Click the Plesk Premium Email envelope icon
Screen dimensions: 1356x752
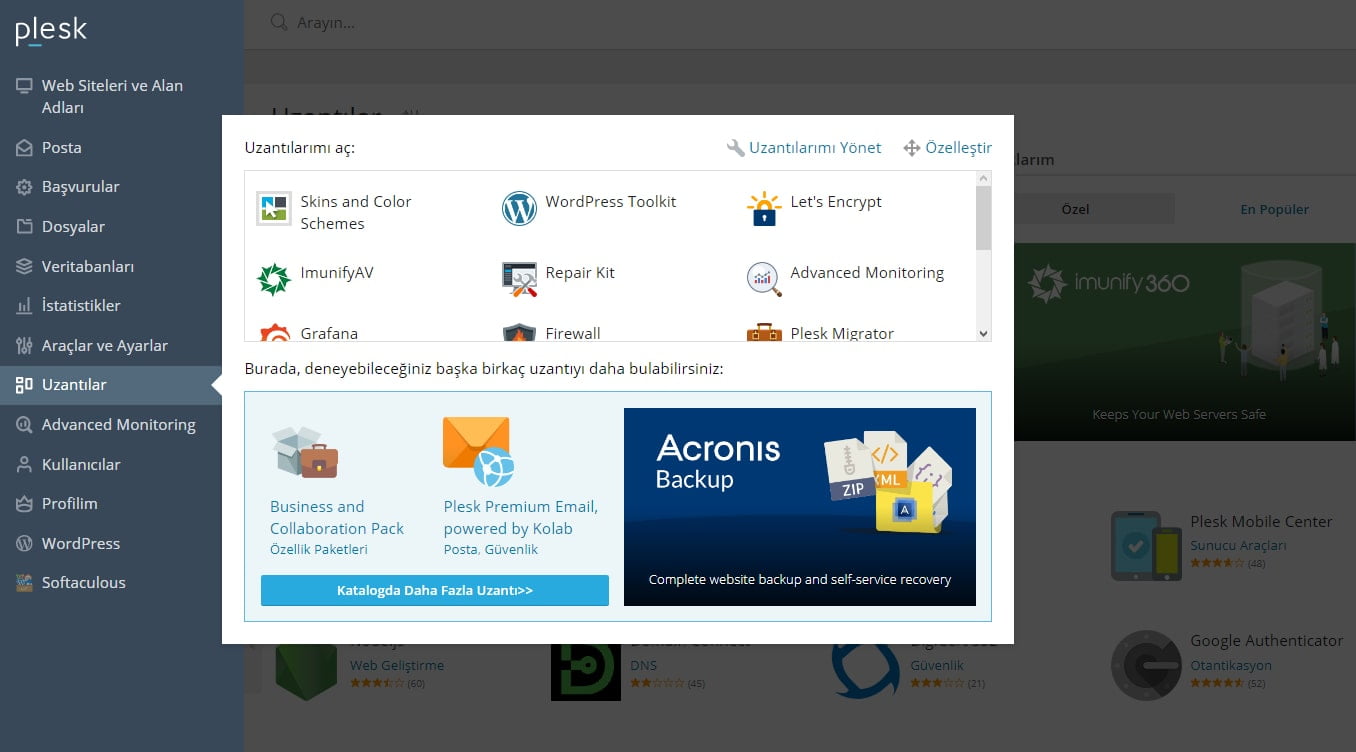478,451
